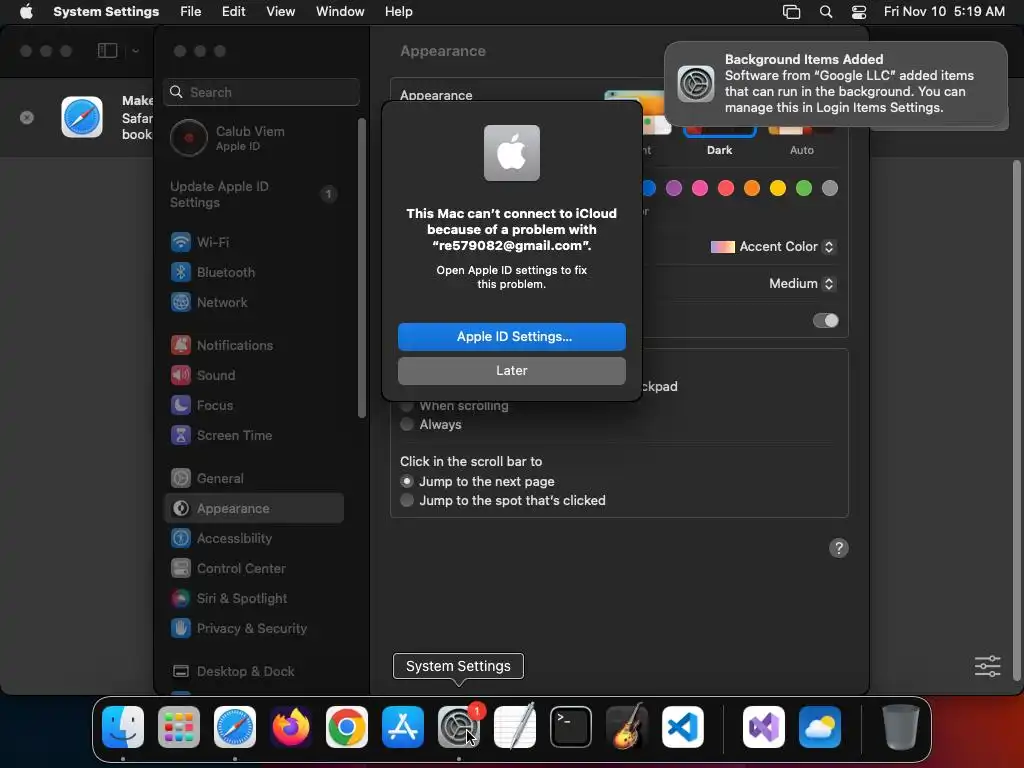Image resolution: width=1024 pixels, height=768 pixels.
Task: Open the Trash in the Dock
Action: 901,727
